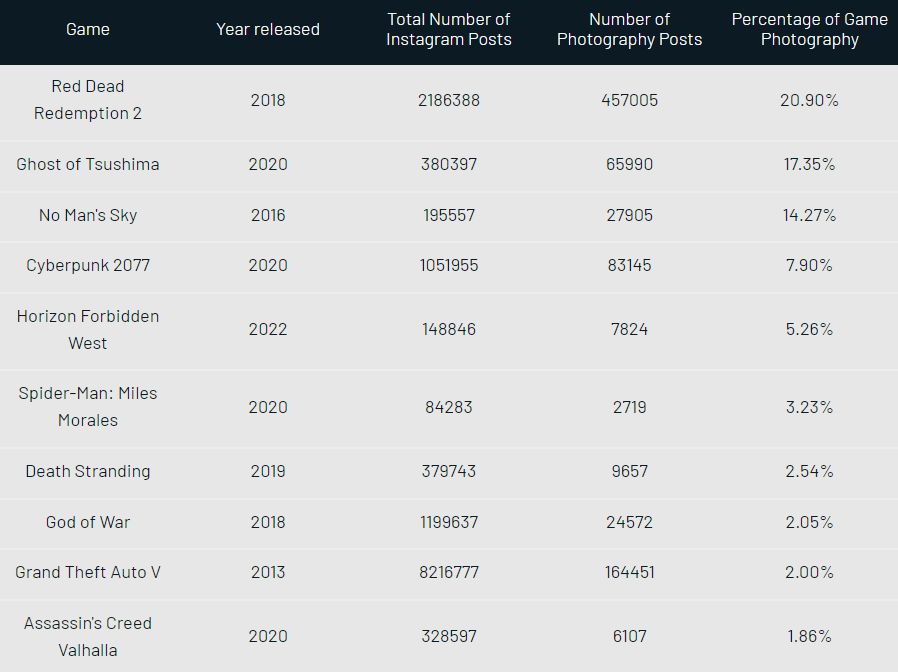Click the 457005 photography posts value

pos(629,100)
